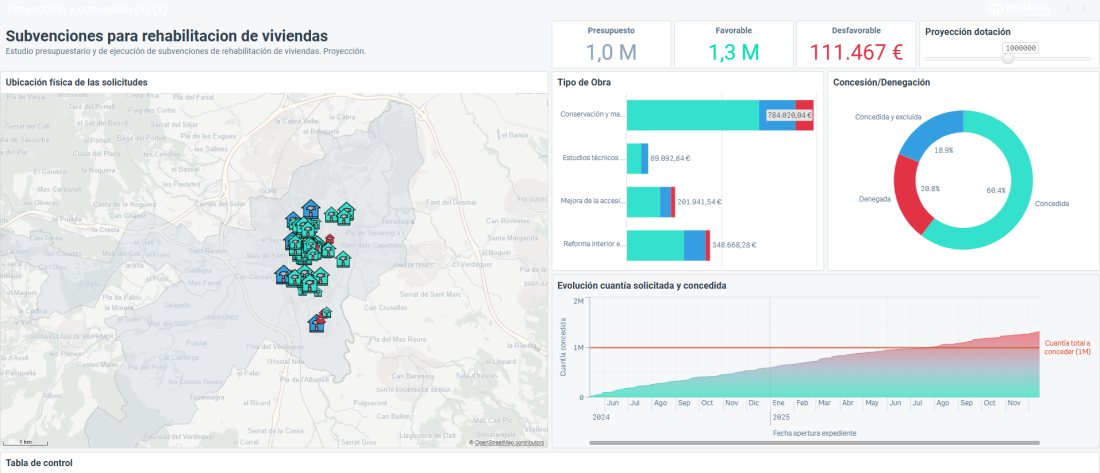
Task: Click the Reforma interior blue bar segment
Action: click(695, 246)
